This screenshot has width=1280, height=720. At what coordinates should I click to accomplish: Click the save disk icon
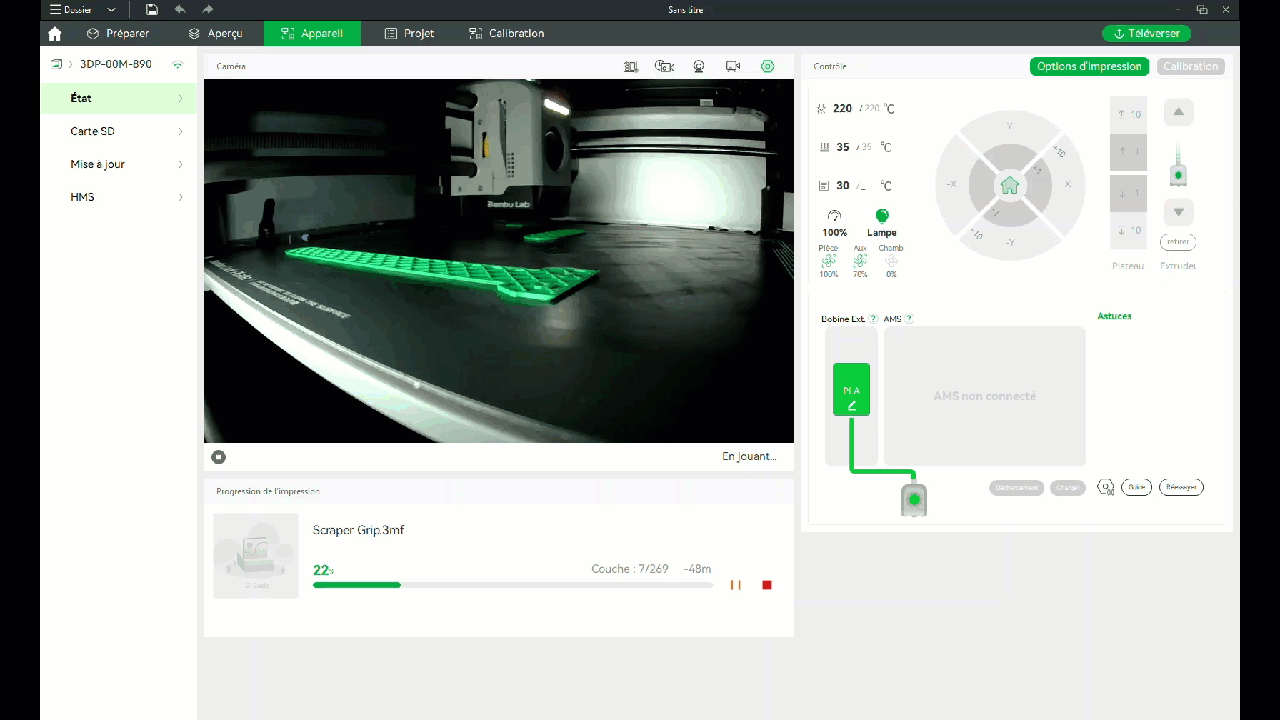tap(151, 9)
